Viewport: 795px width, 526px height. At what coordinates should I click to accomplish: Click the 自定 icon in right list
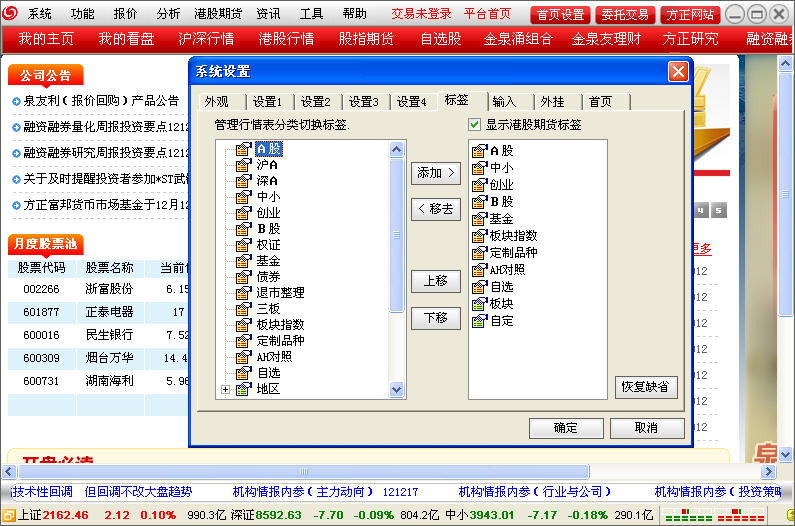point(478,321)
